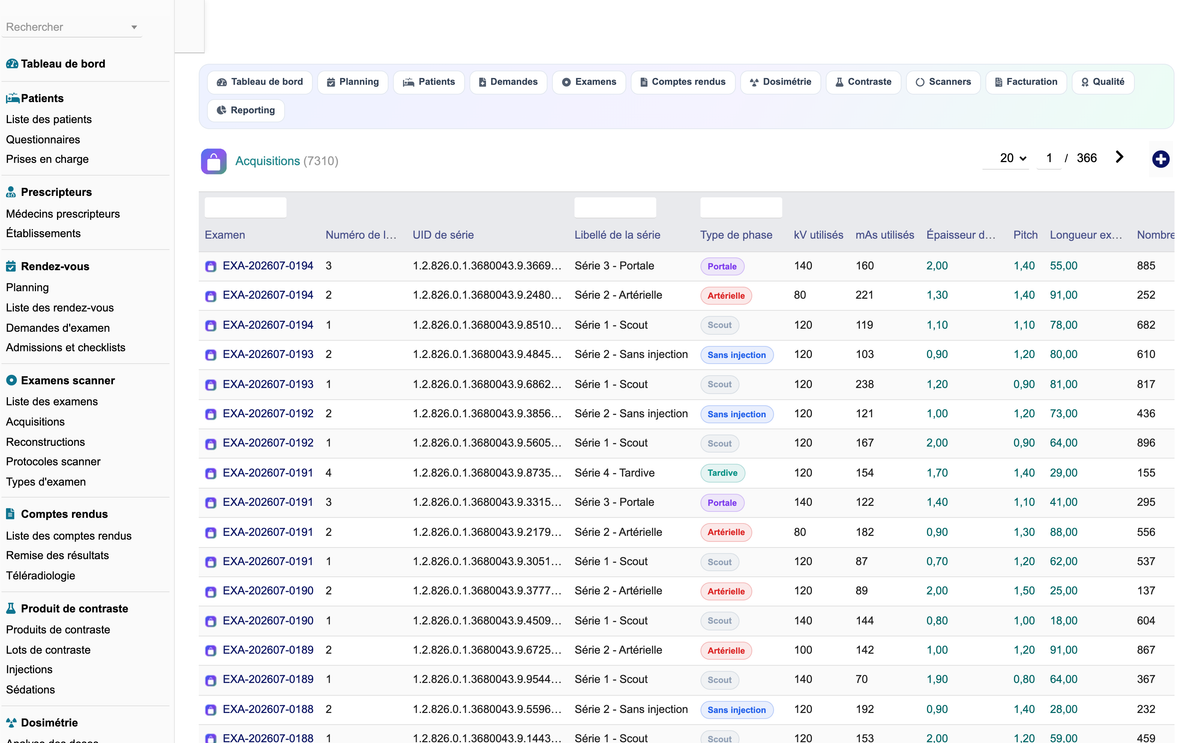1200x743 pixels.
Task: Click exam icon in Série 4 - Tardive row
Action: [x=211, y=473]
